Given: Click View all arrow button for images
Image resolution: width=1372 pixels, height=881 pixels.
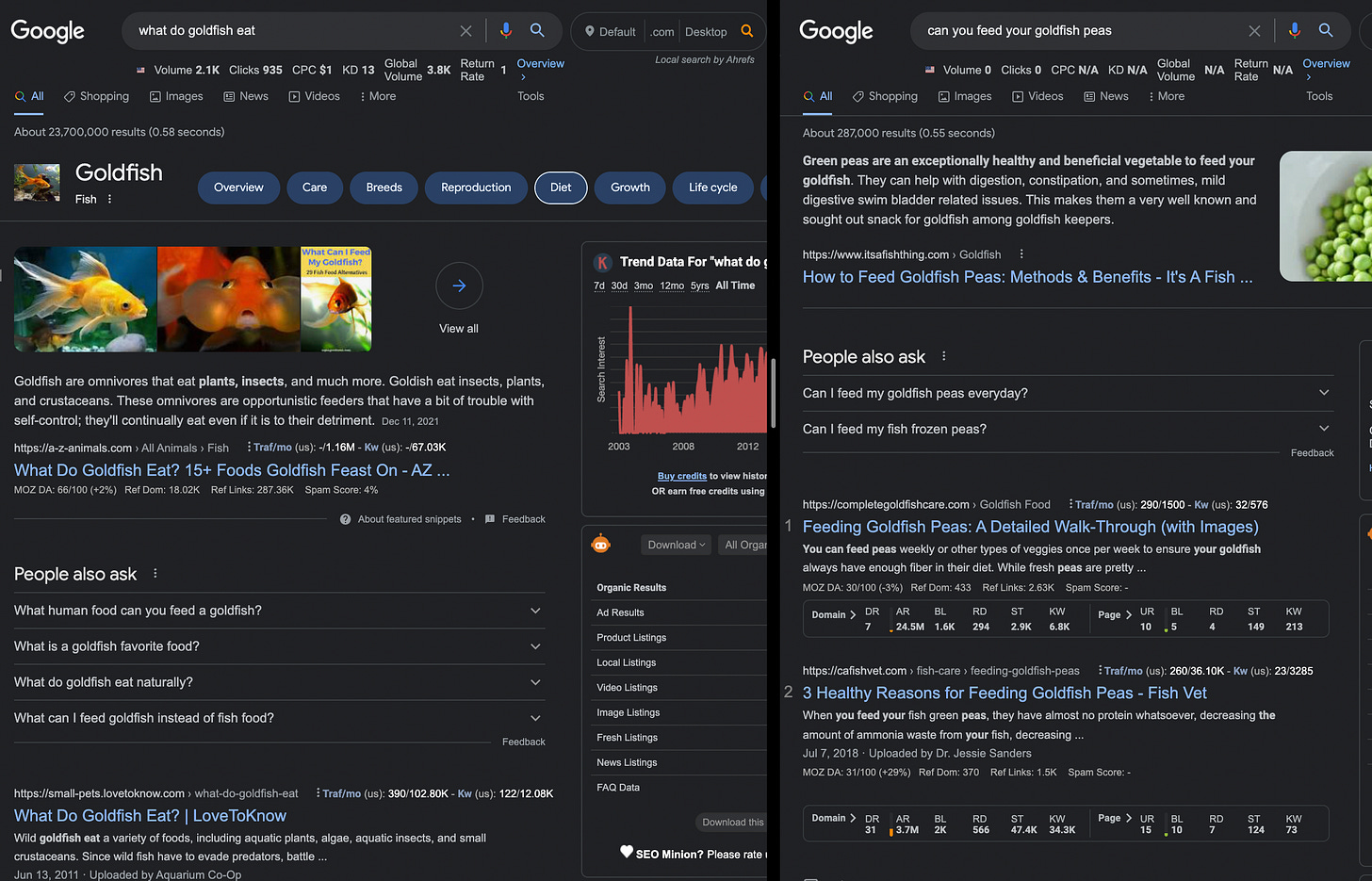Looking at the screenshot, I should (459, 286).
